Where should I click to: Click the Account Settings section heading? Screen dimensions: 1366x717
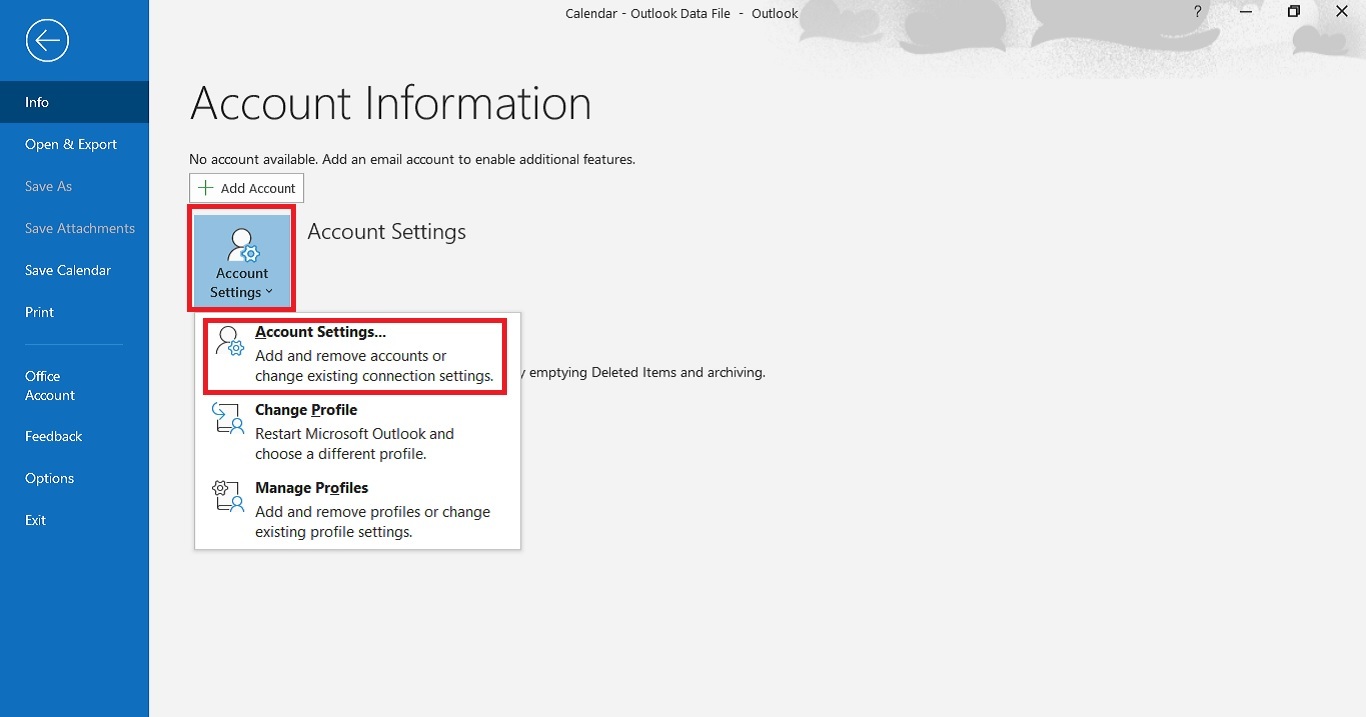(x=386, y=231)
